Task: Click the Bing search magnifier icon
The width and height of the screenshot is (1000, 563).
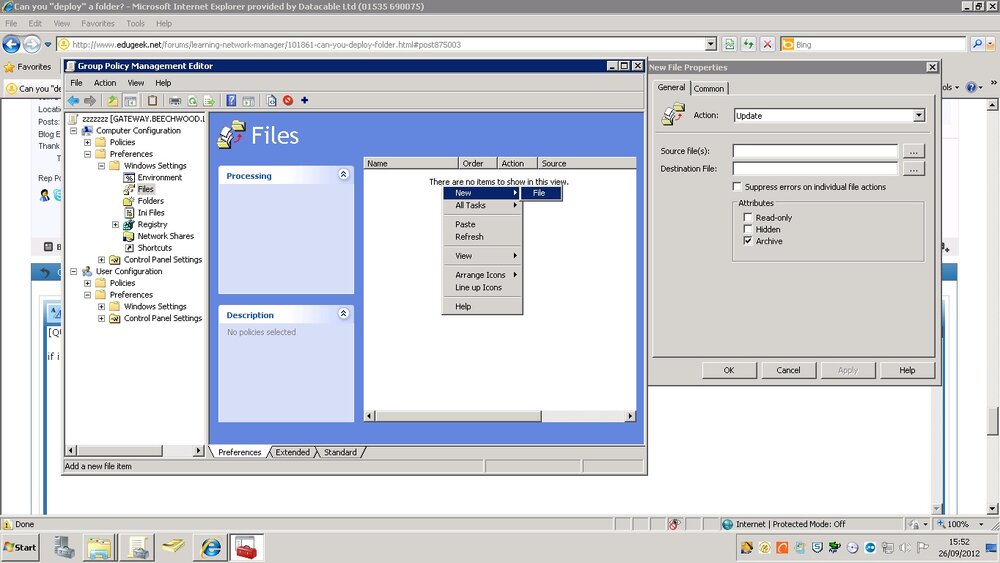Action: click(x=976, y=44)
